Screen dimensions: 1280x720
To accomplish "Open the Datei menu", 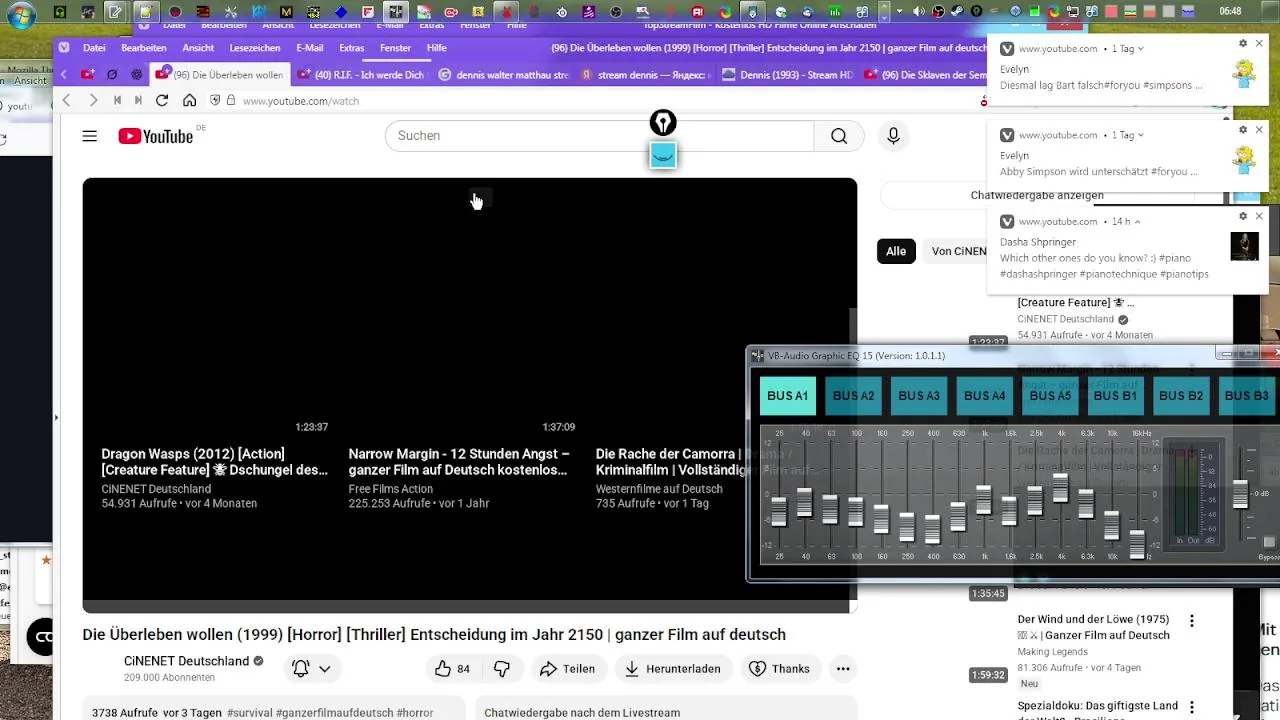I will coord(94,48).
